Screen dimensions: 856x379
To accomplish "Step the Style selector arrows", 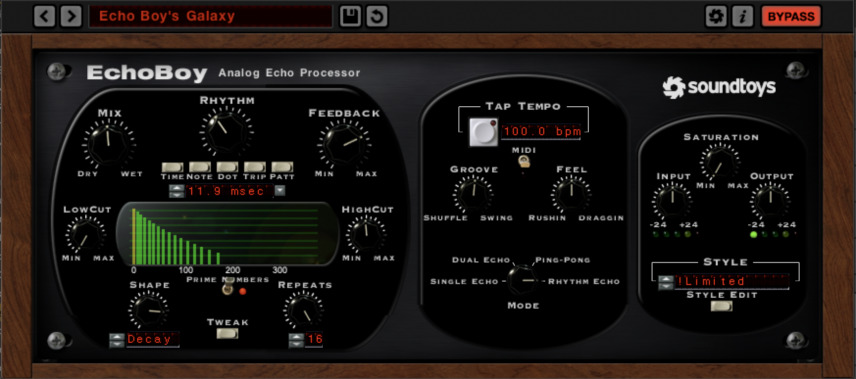I will [665, 282].
